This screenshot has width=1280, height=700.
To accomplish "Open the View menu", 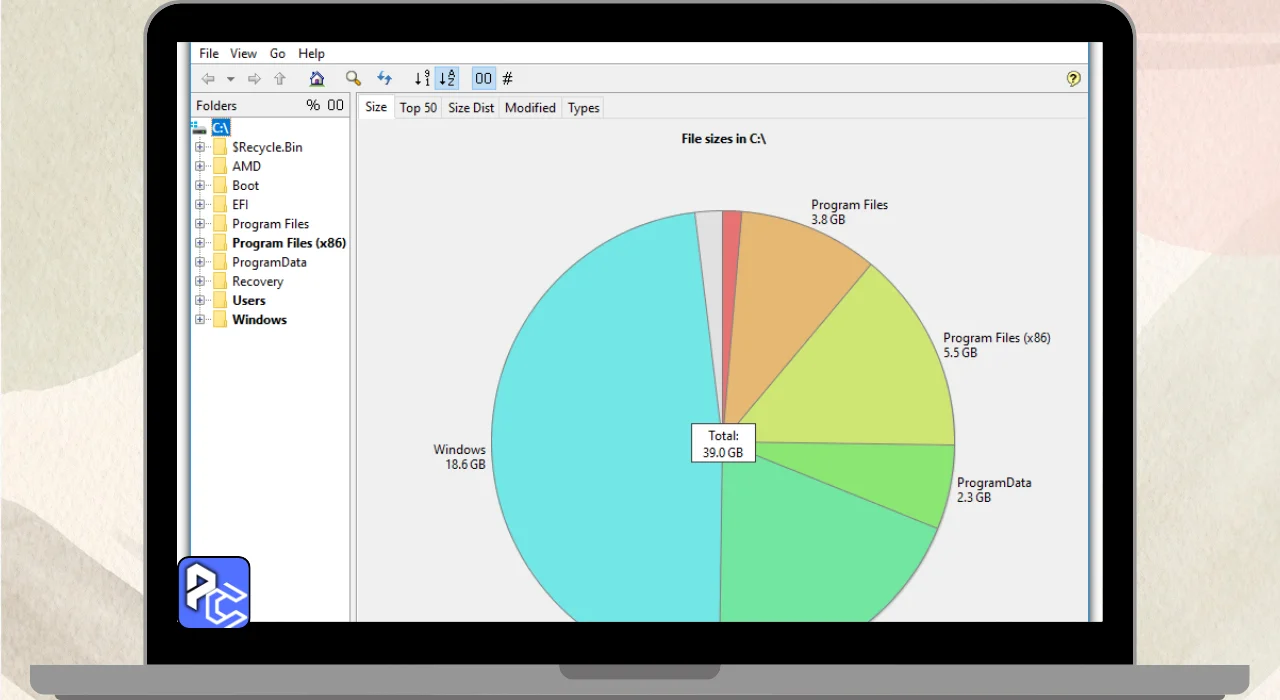I will pyautogui.click(x=243, y=54).
